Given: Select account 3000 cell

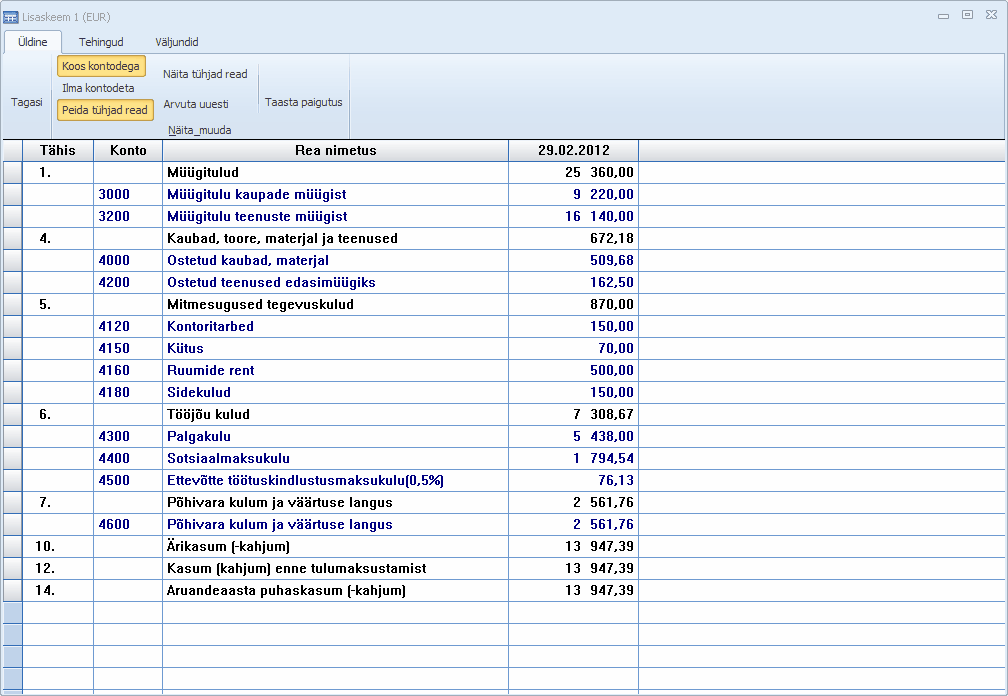Looking at the screenshot, I should (128, 194).
